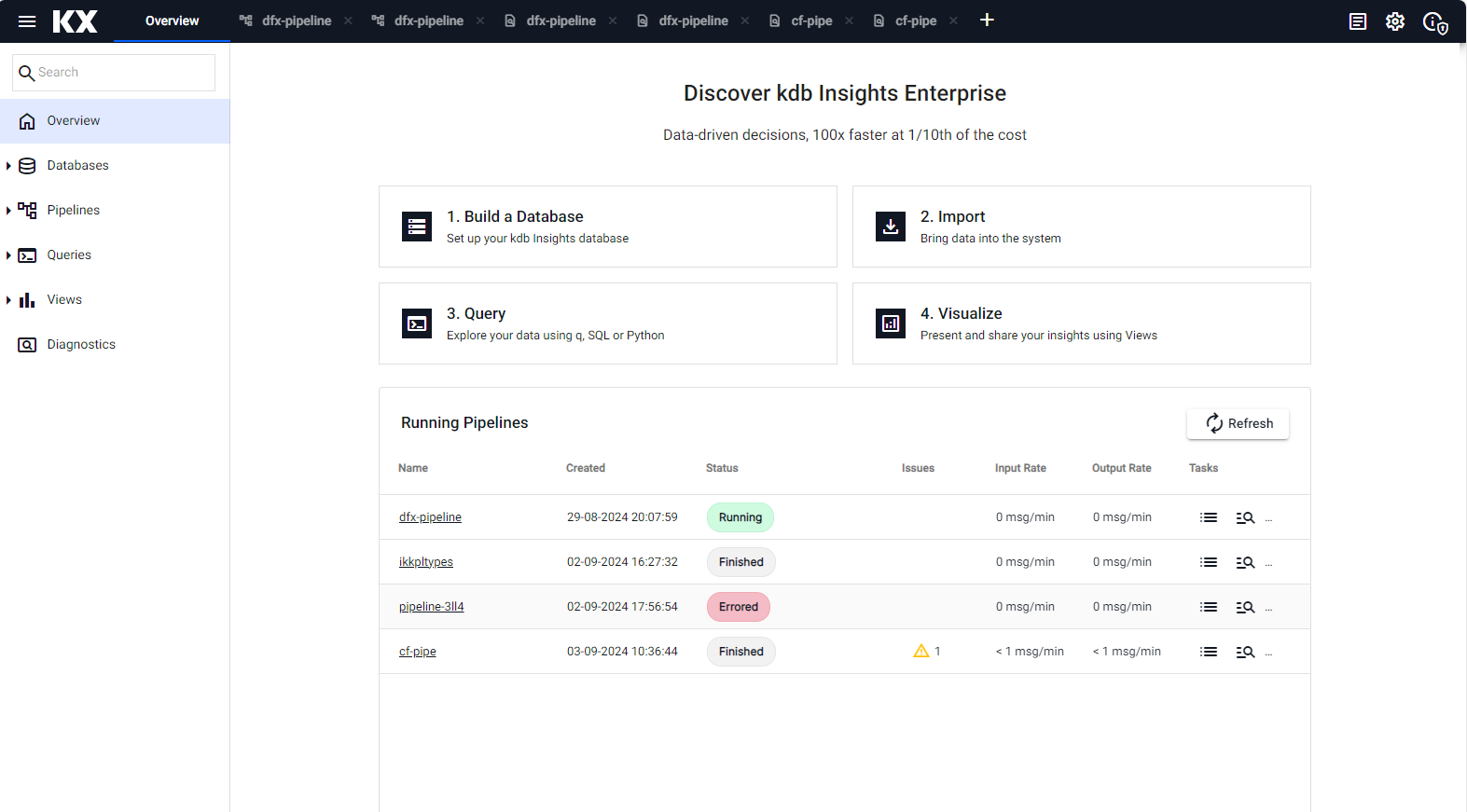
Task: Click the Pipelines icon in sidebar
Action: [27, 211]
